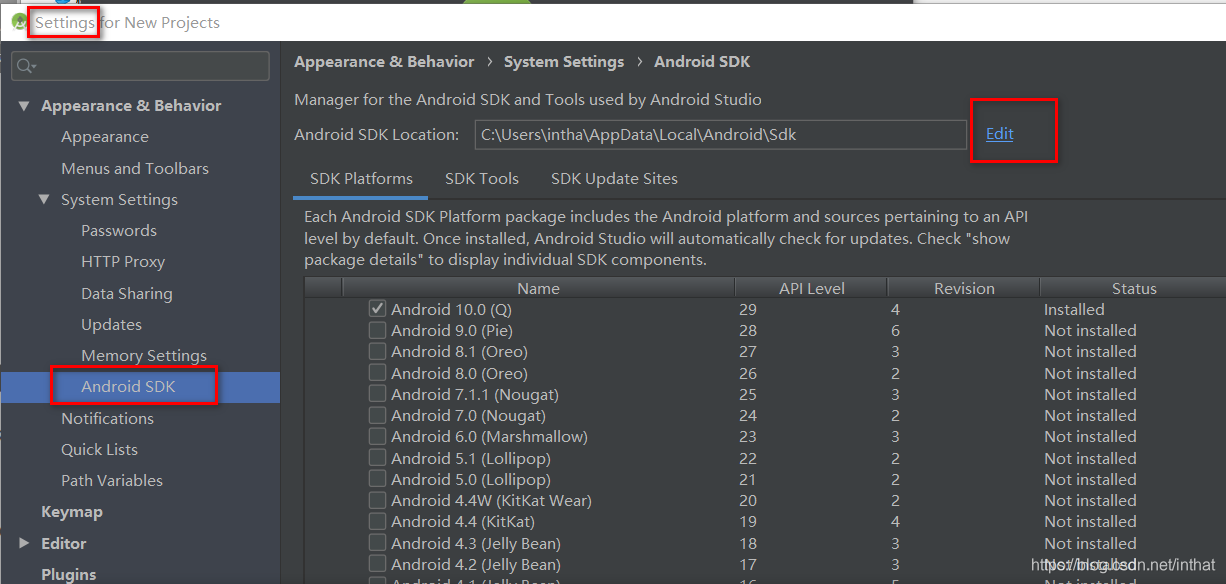Switch to the SDK Tools tab
1226x584 pixels.
482,179
